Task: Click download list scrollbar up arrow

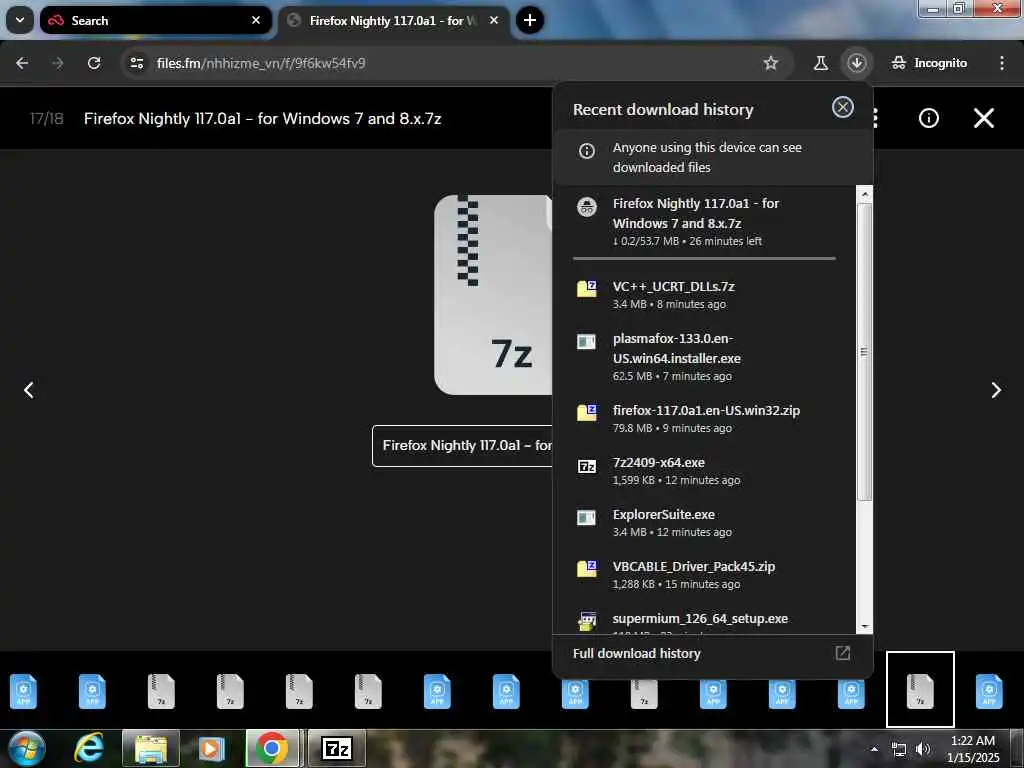Action: 865,194
